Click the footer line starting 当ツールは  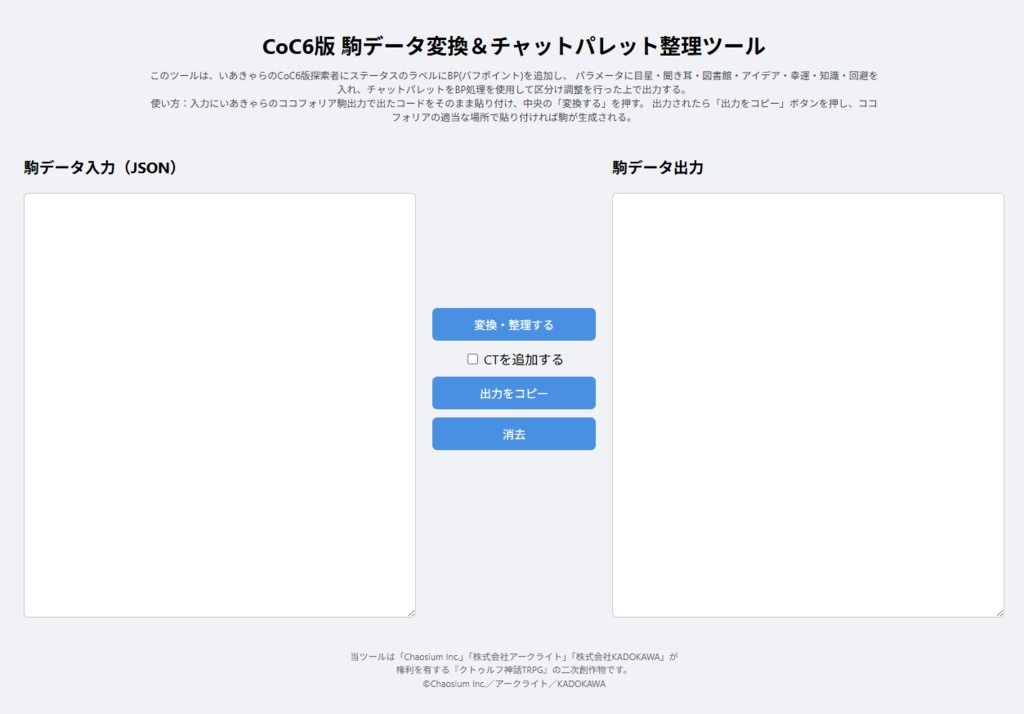point(513,657)
